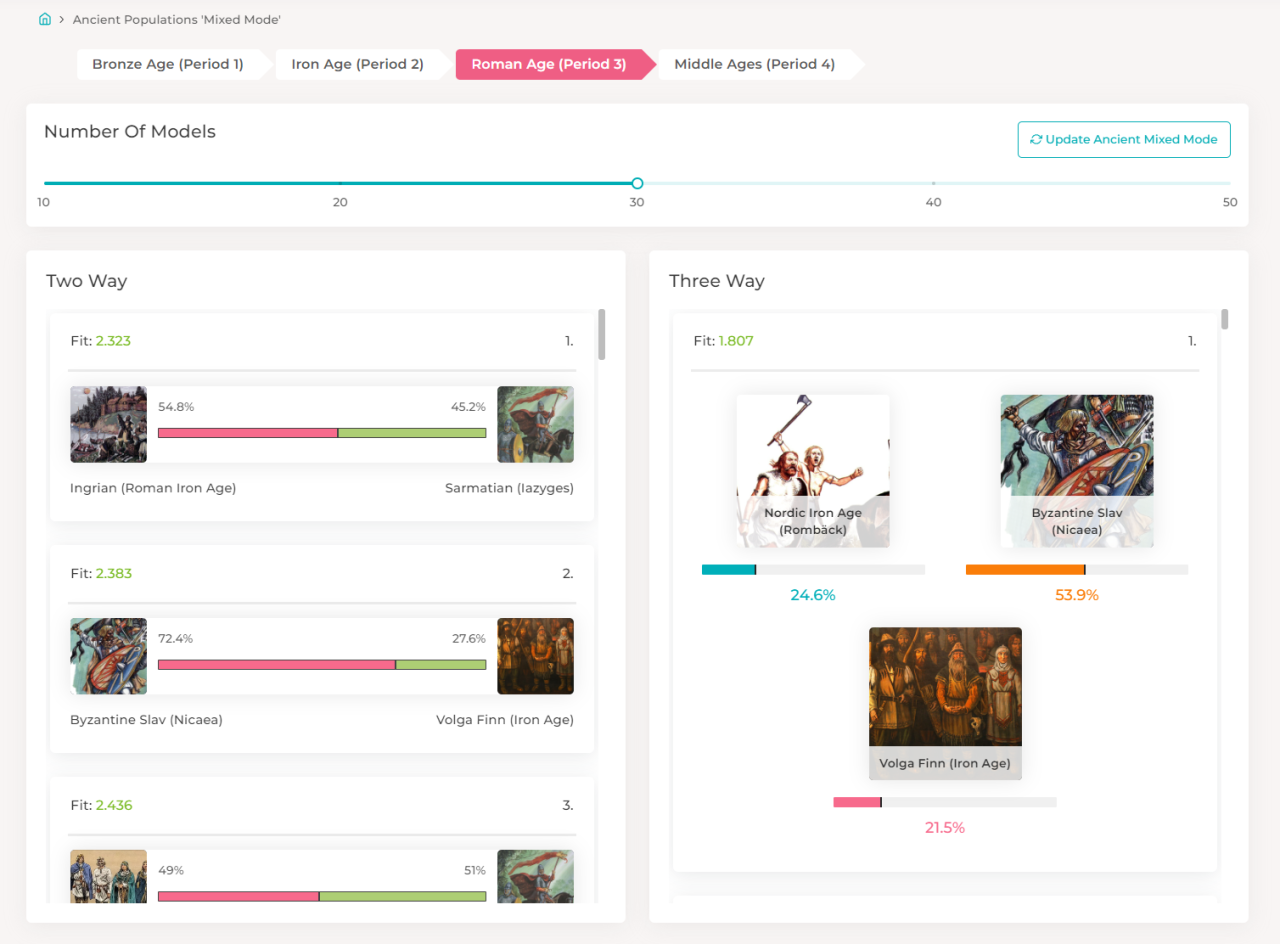Click Update Ancient Mixed Mode button
Image resolution: width=1280 pixels, height=944 pixels.
(1124, 140)
